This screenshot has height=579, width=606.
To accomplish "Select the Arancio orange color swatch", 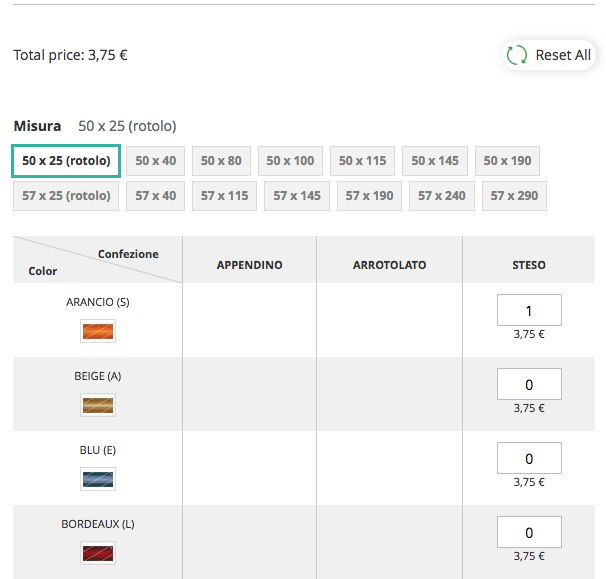I will (98, 331).
